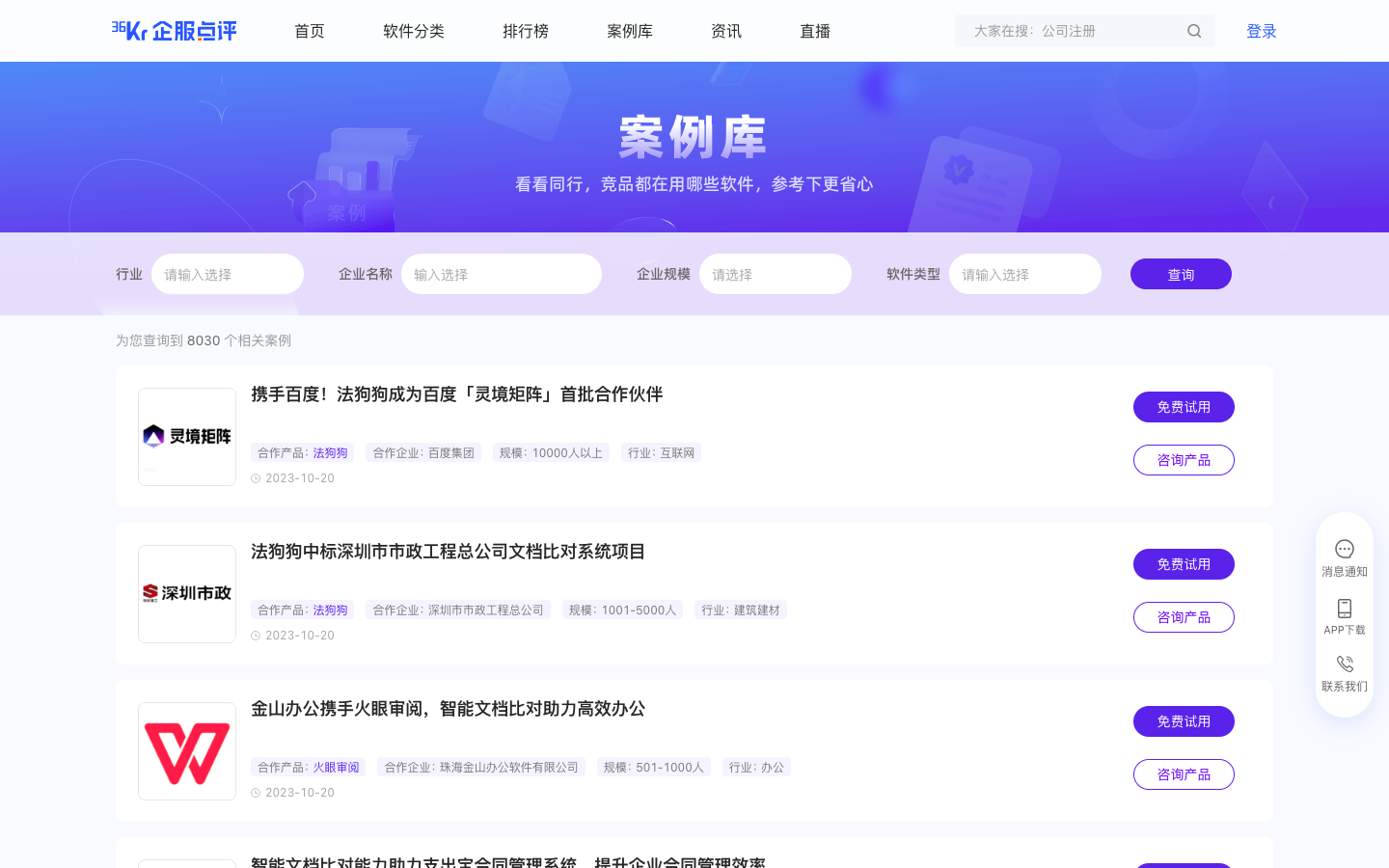
Task: Click 免费试用 for the 百度 case
Action: pyautogui.click(x=1184, y=407)
